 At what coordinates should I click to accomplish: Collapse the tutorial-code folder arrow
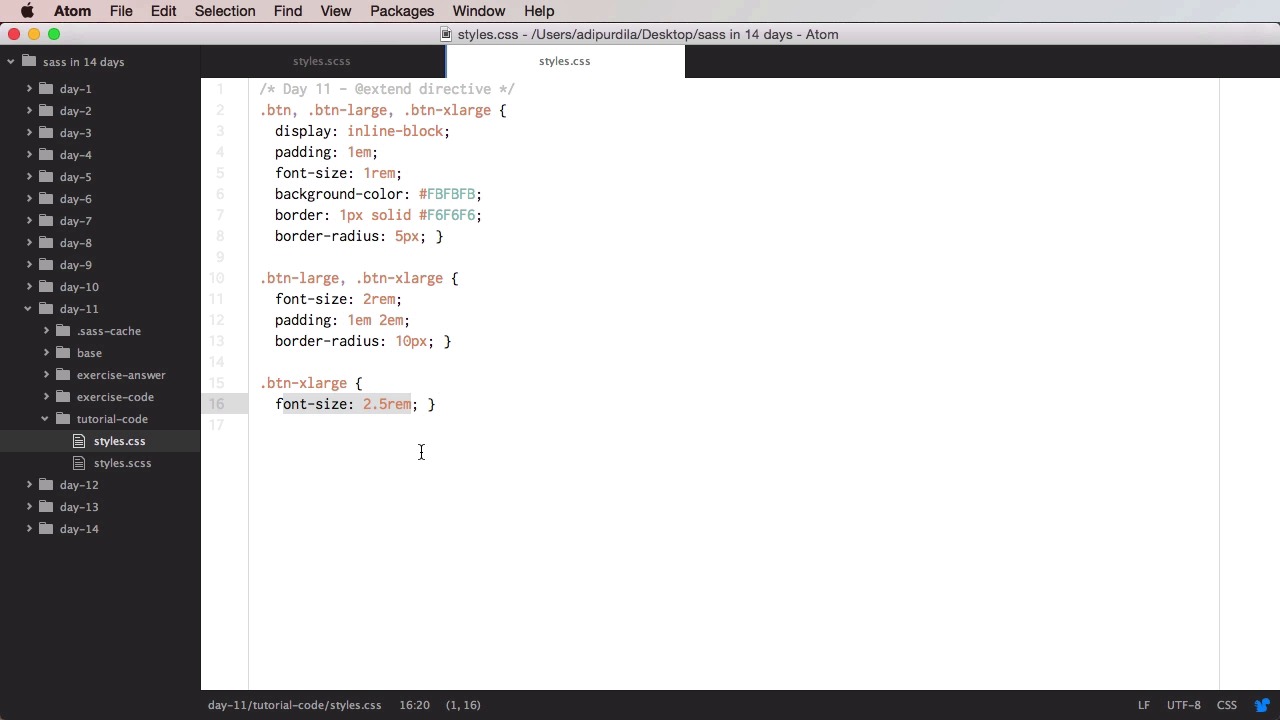pos(46,419)
